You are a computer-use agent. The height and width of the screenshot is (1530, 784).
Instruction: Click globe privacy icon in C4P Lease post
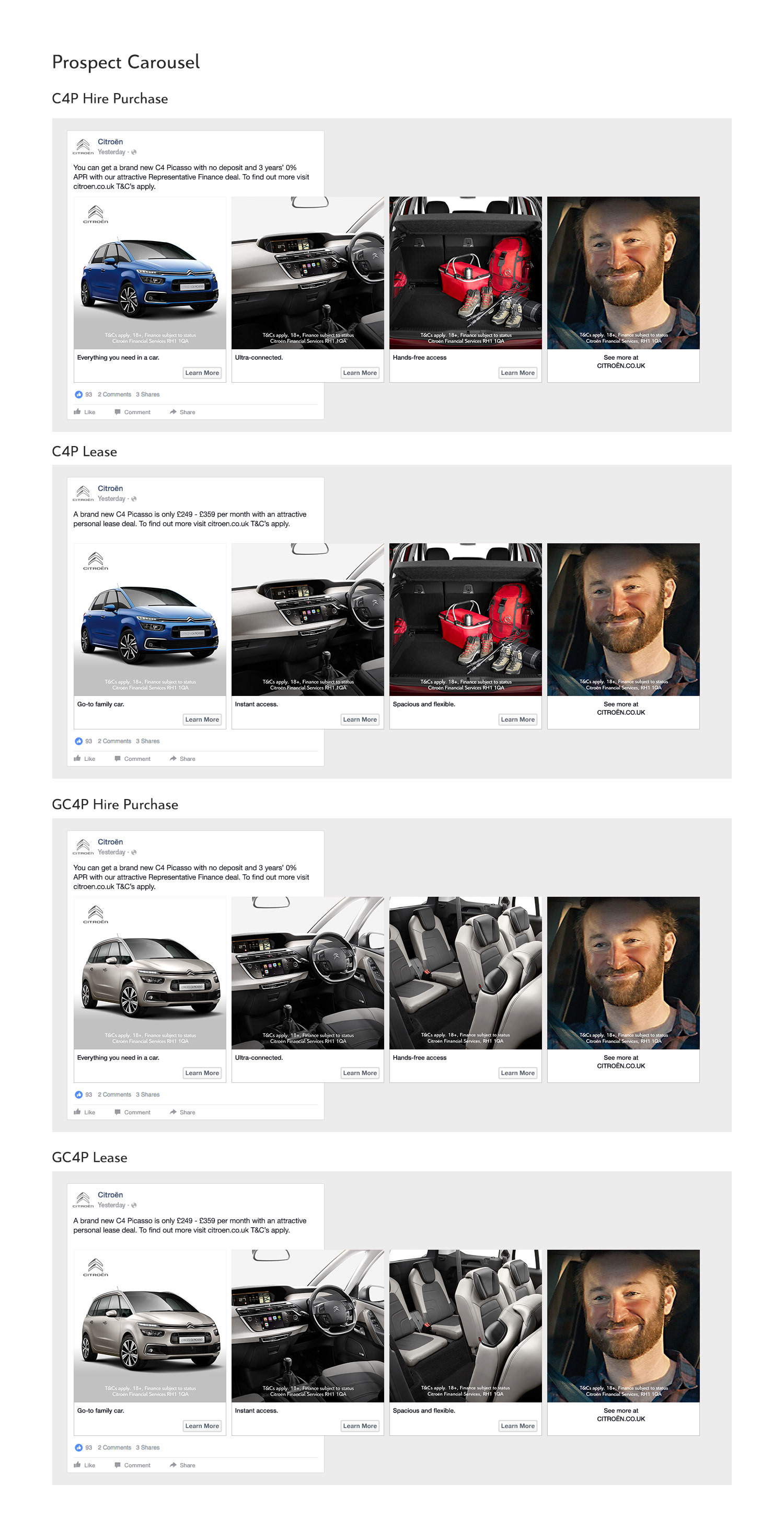[134, 499]
